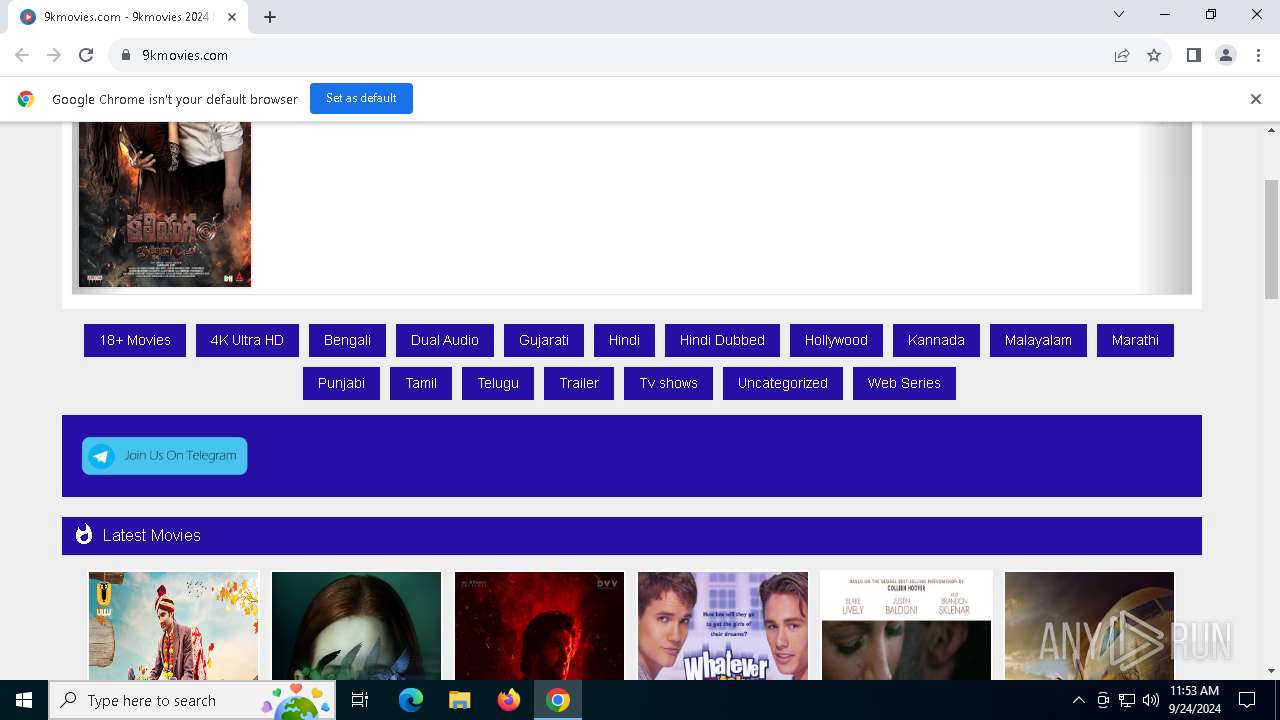Screen dimensions: 1280x720
Task: Set Chrome as default browser
Action: coord(361,98)
